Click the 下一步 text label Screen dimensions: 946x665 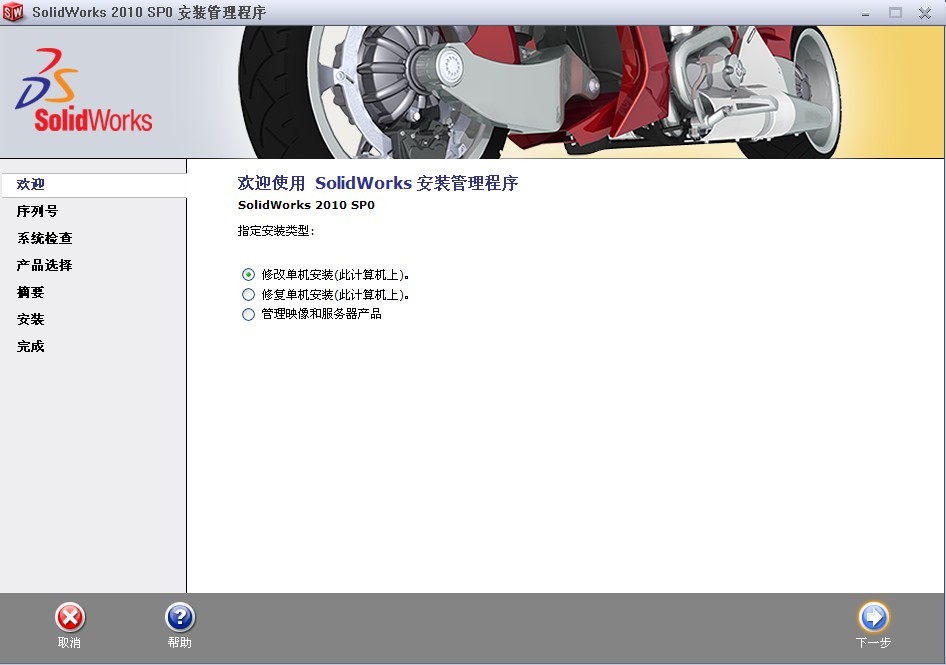[x=873, y=643]
